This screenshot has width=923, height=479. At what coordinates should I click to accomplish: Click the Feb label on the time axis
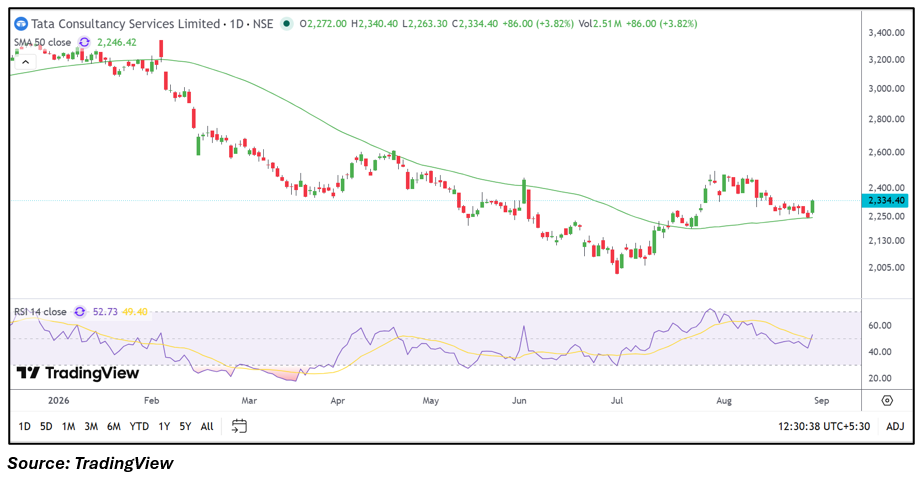[151, 401]
